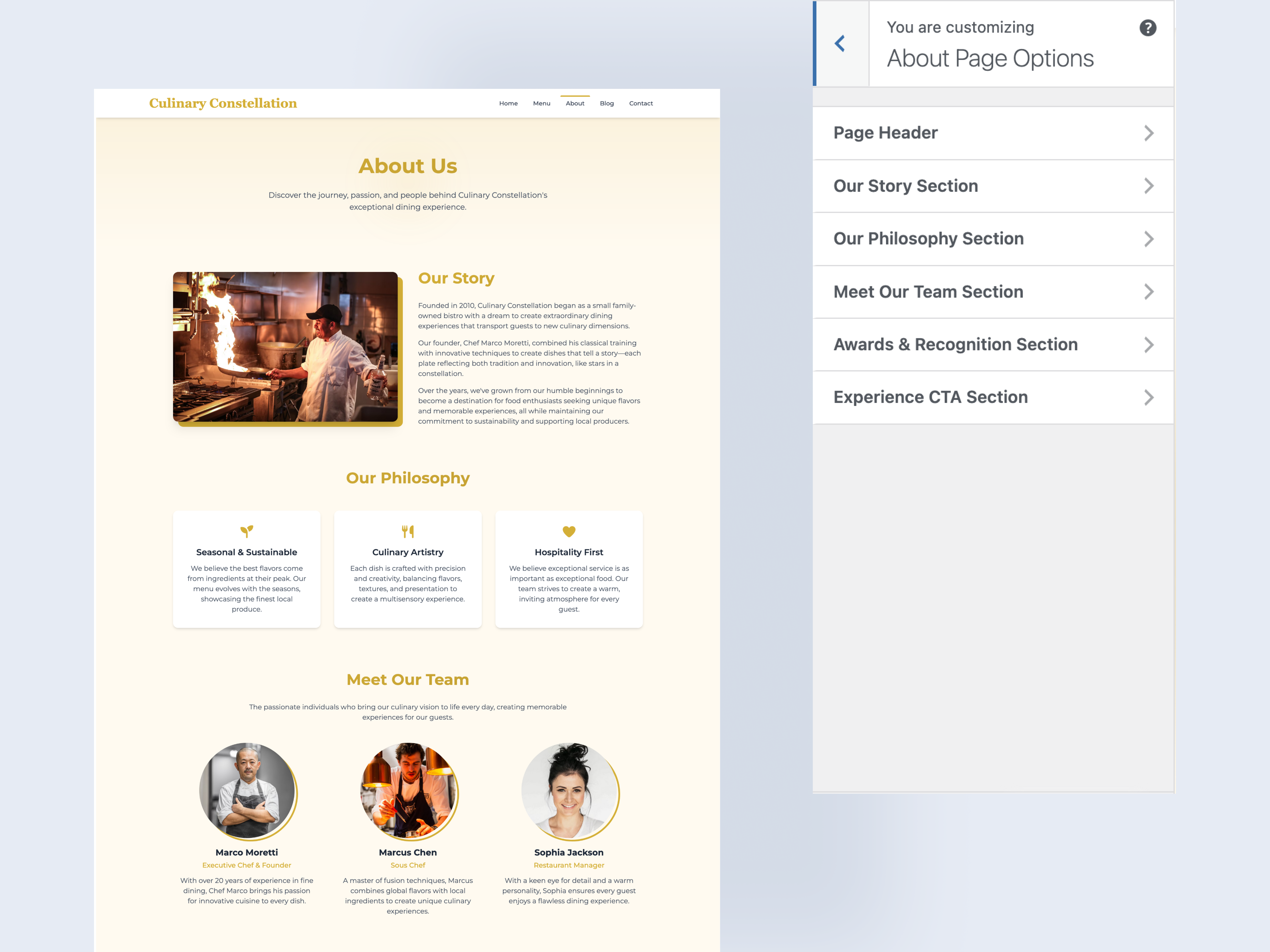Viewport: 1270px width, 952px height.
Task: Click the chevron next to Page Header
Action: tap(1149, 132)
